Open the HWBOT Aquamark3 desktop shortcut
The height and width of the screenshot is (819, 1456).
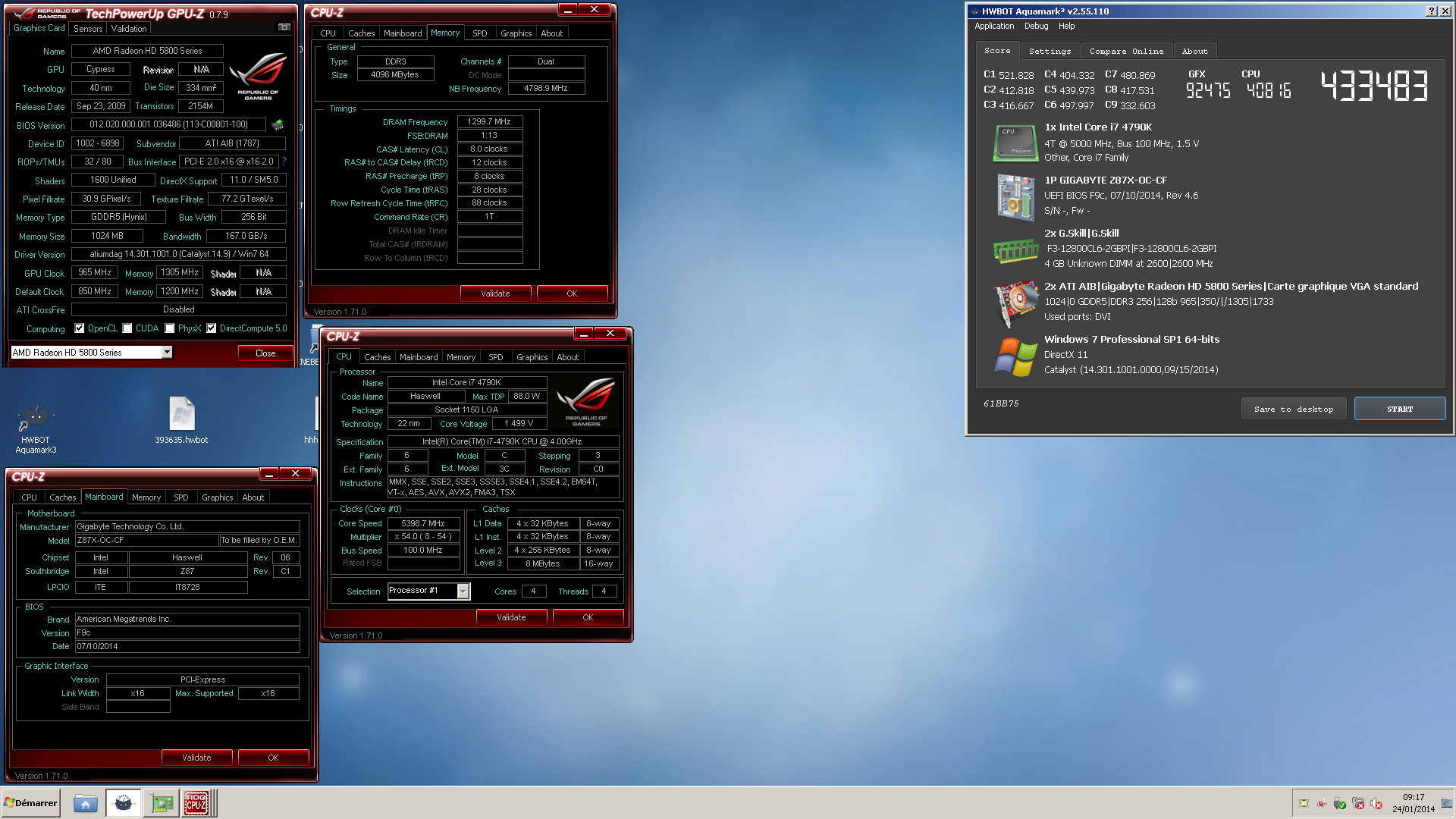36,428
